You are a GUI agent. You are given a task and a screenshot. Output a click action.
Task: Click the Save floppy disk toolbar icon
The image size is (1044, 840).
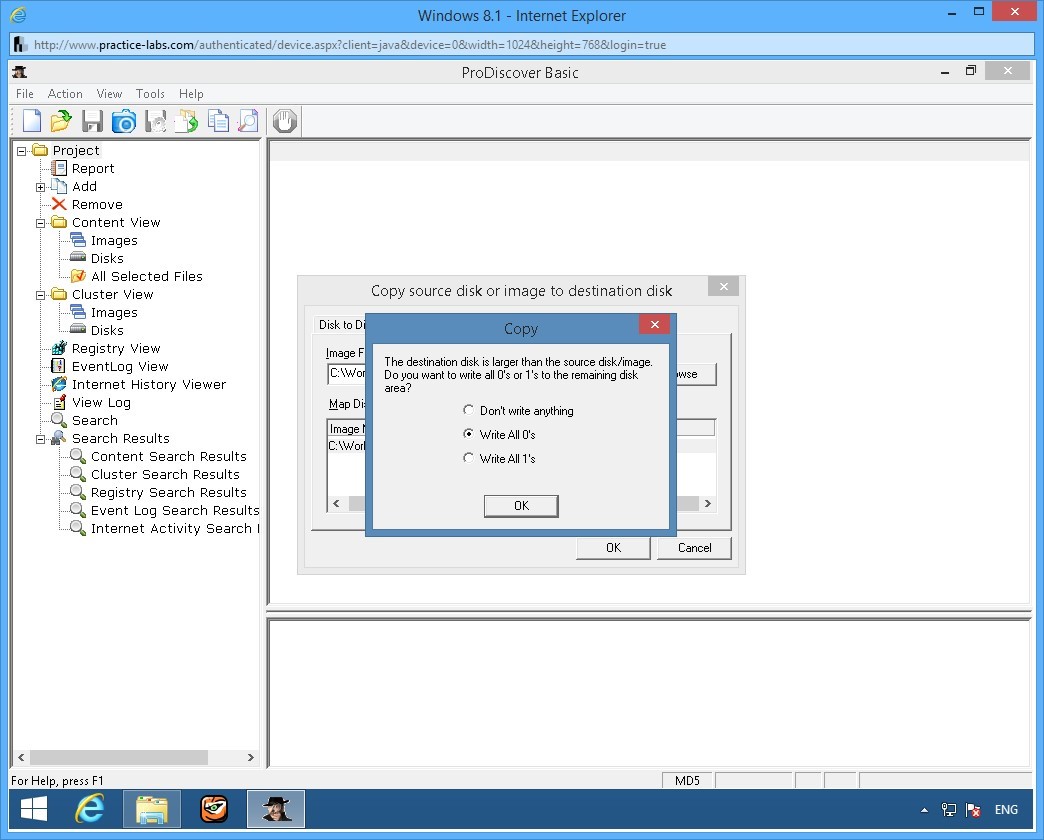pos(92,122)
